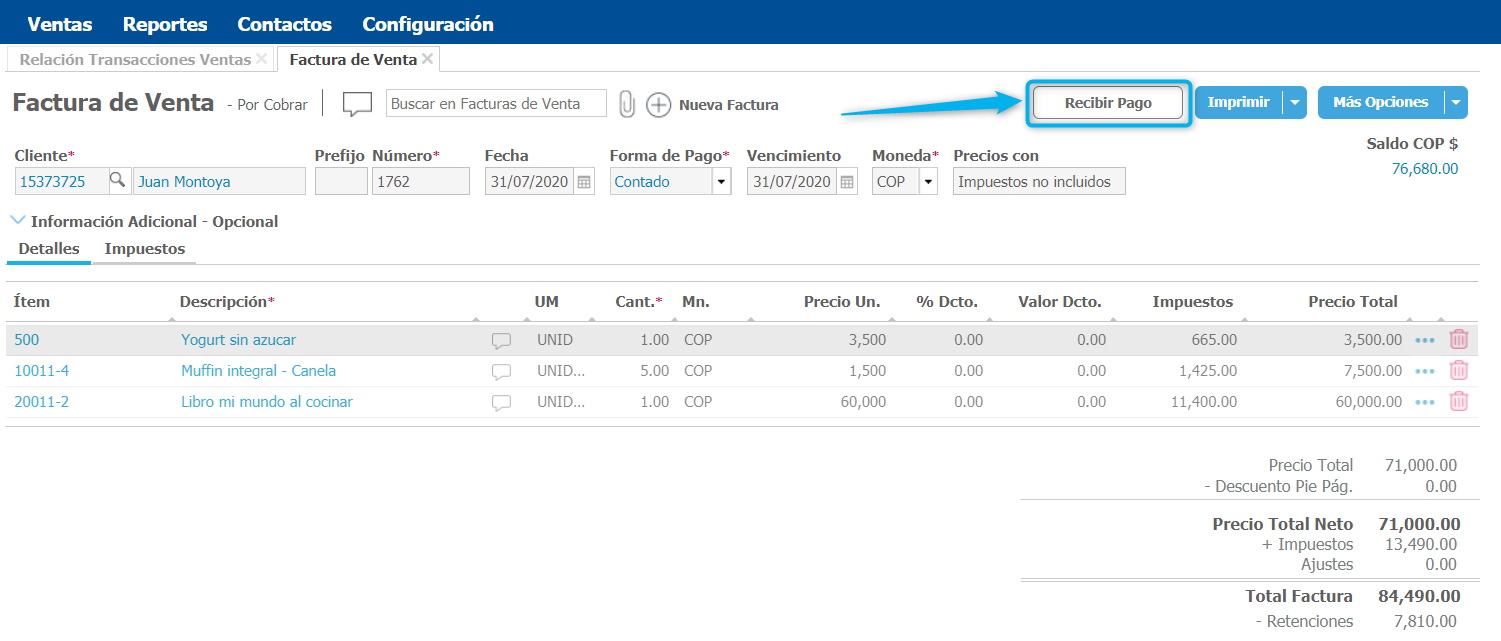Open the Moneda currency dropdown

pos(927,182)
